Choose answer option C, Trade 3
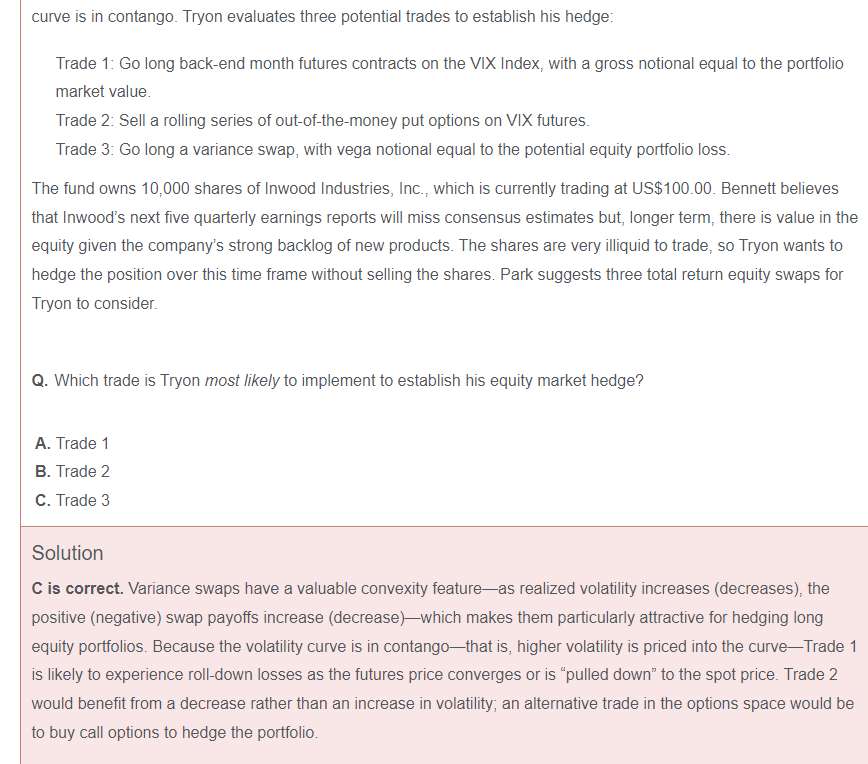Image resolution: width=868 pixels, height=764 pixels. point(72,500)
